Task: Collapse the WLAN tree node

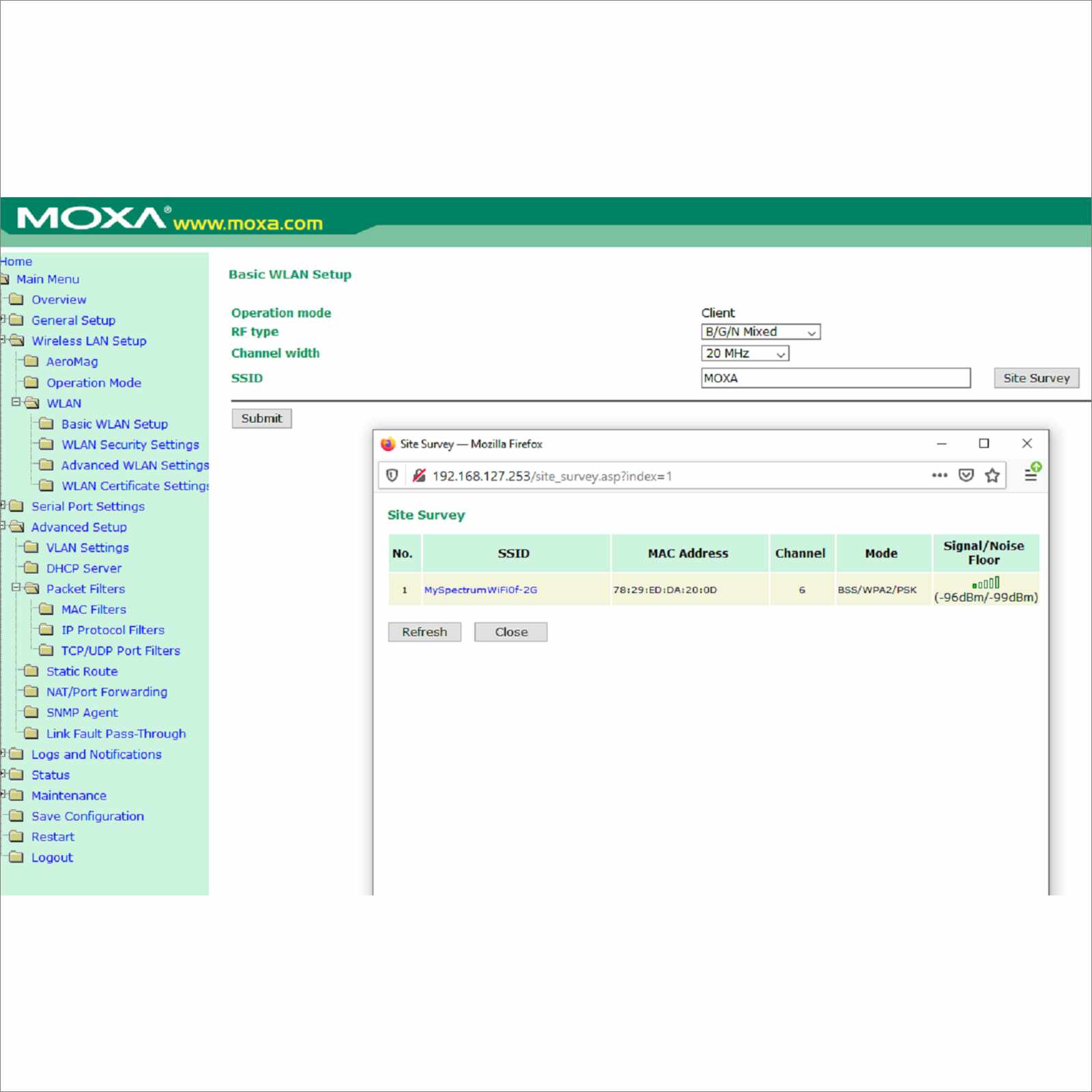Action: (x=16, y=402)
